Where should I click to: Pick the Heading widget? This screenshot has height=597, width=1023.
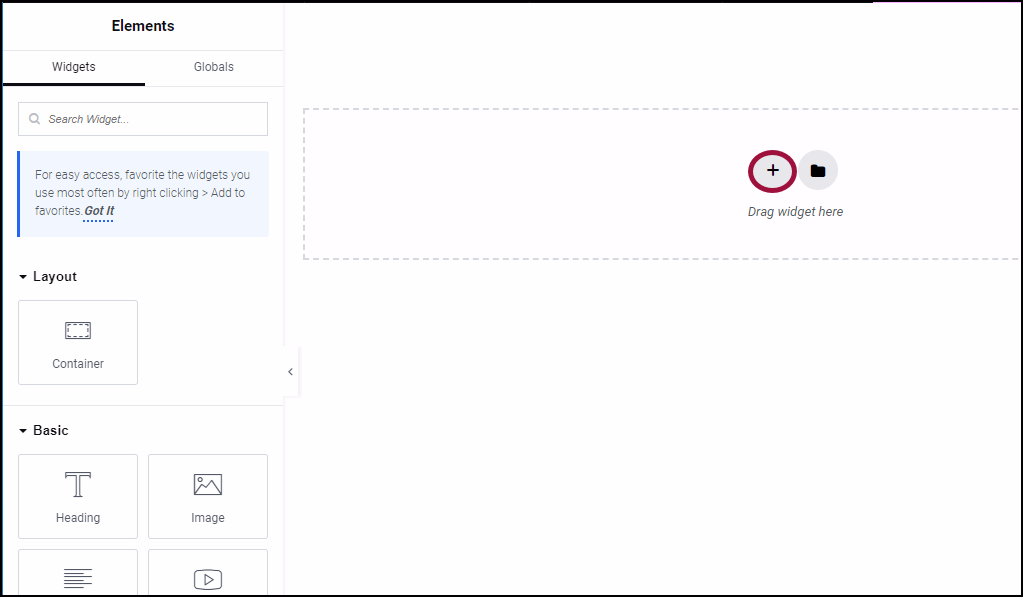coord(78,496)
